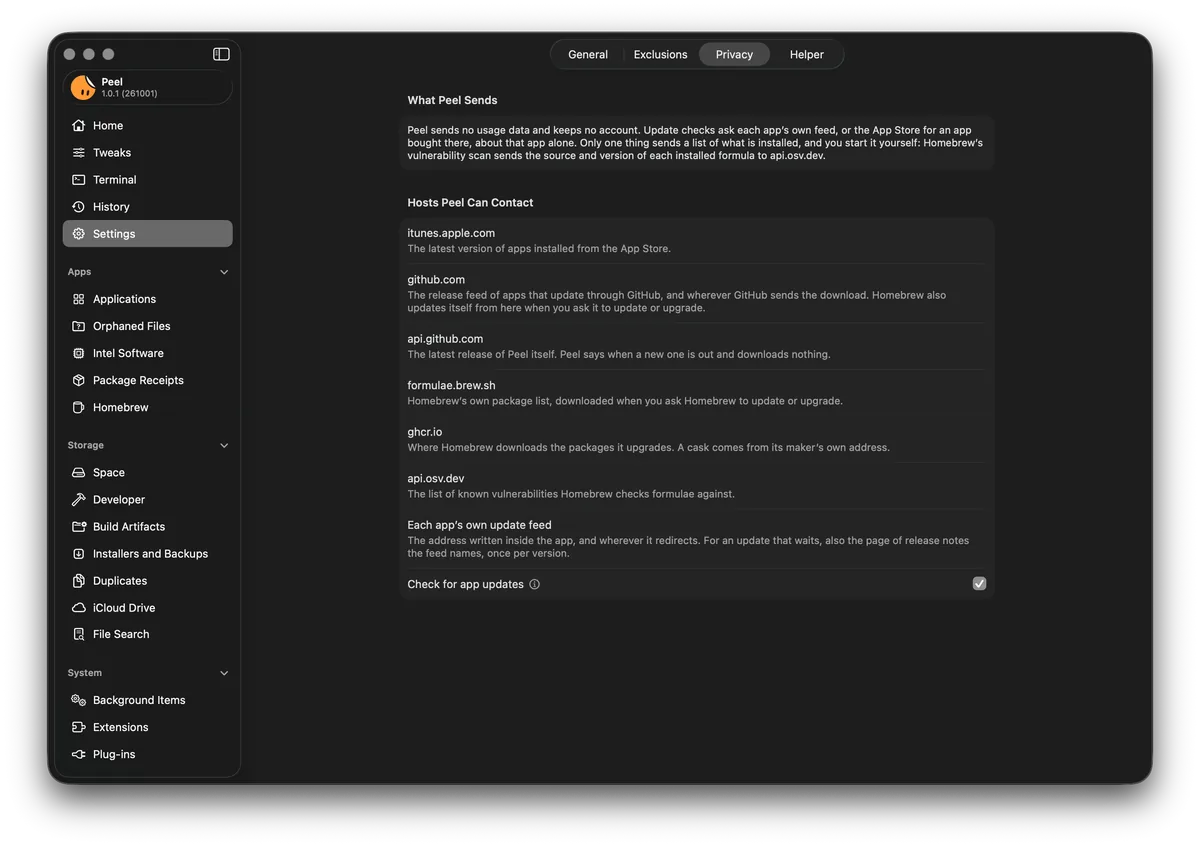Click the Background Items gears icon
Screen dimensions: 1200x847
tap(79, 700)
